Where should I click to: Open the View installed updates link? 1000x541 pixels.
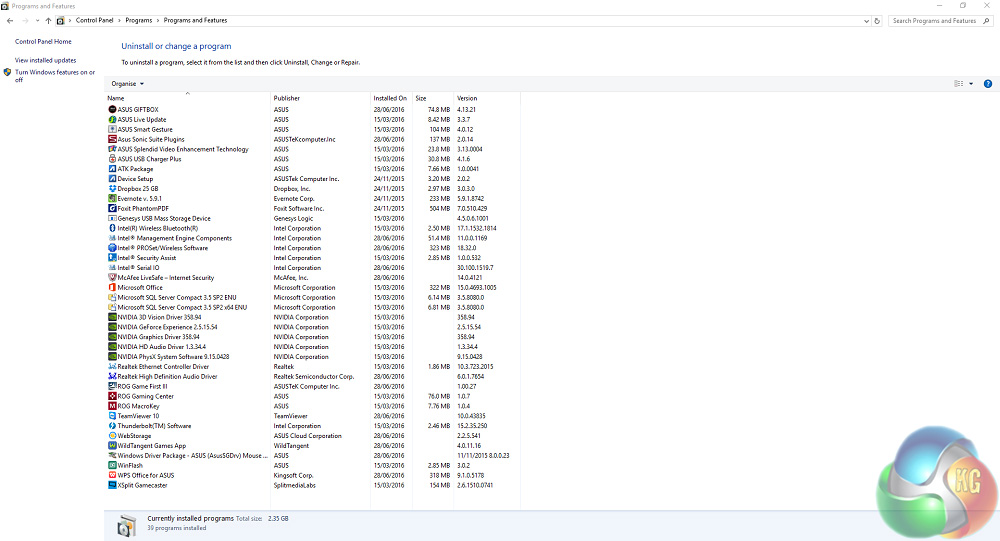click(45, 60)
